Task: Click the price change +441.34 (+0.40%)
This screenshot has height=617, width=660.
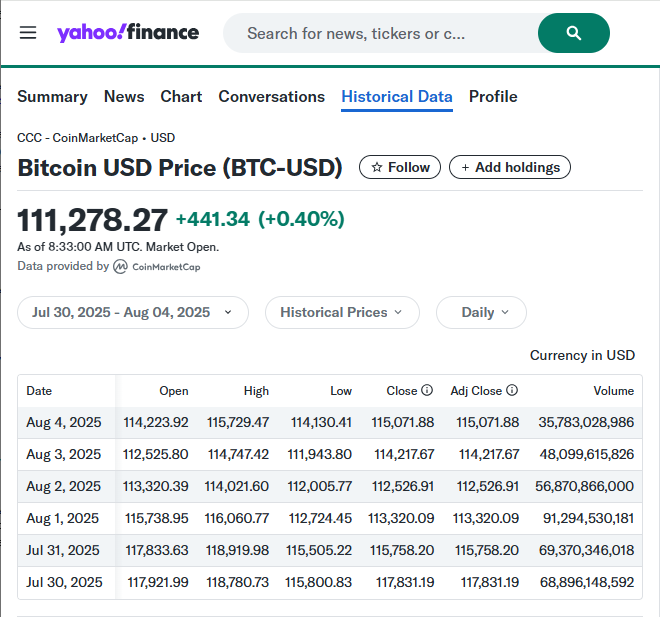Action: [260, 219]
